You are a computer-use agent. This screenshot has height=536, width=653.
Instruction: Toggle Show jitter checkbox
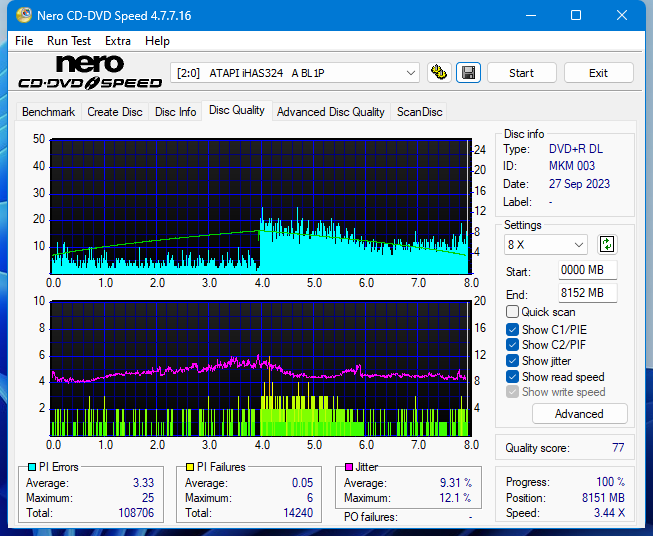(512, 361)
